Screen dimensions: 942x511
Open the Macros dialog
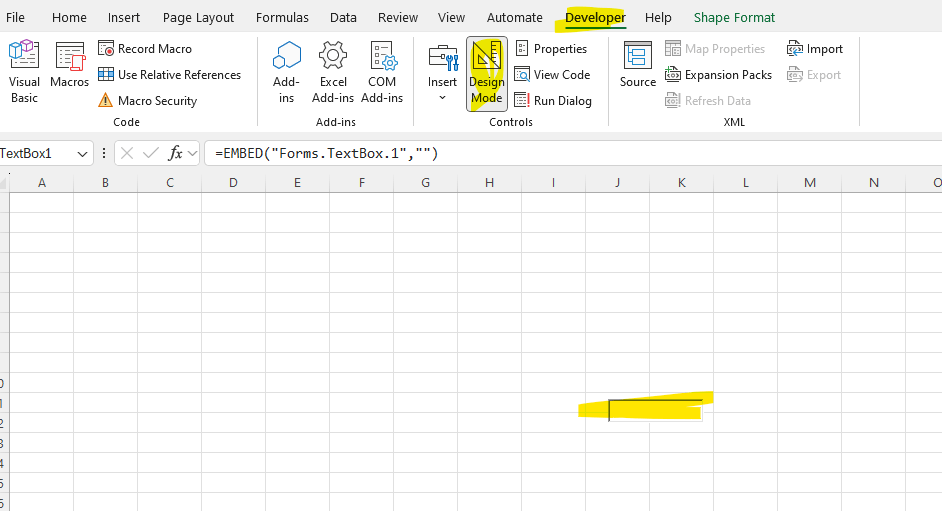[x=70, y=65]
